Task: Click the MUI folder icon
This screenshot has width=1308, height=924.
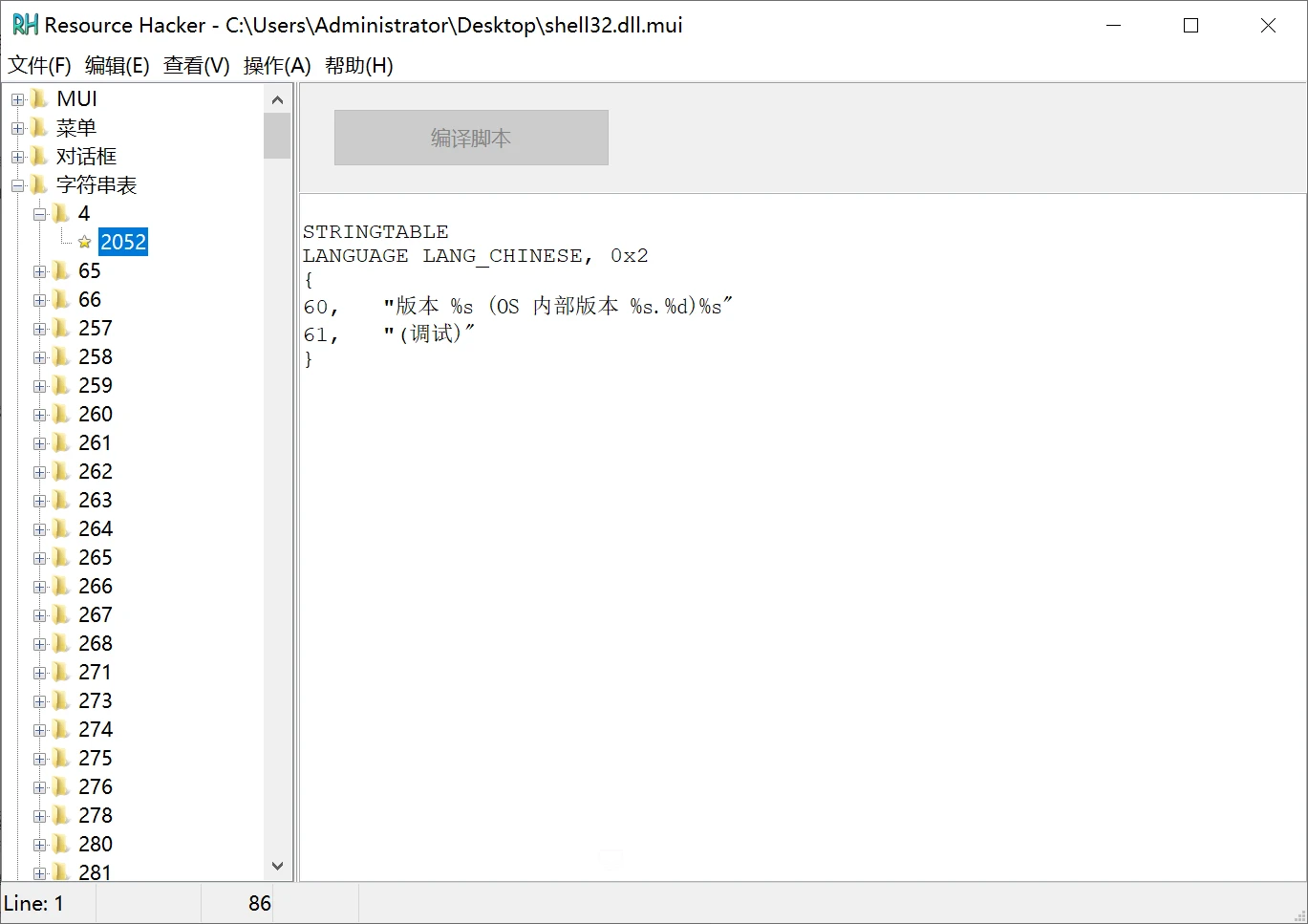Action: pos(39,98)
